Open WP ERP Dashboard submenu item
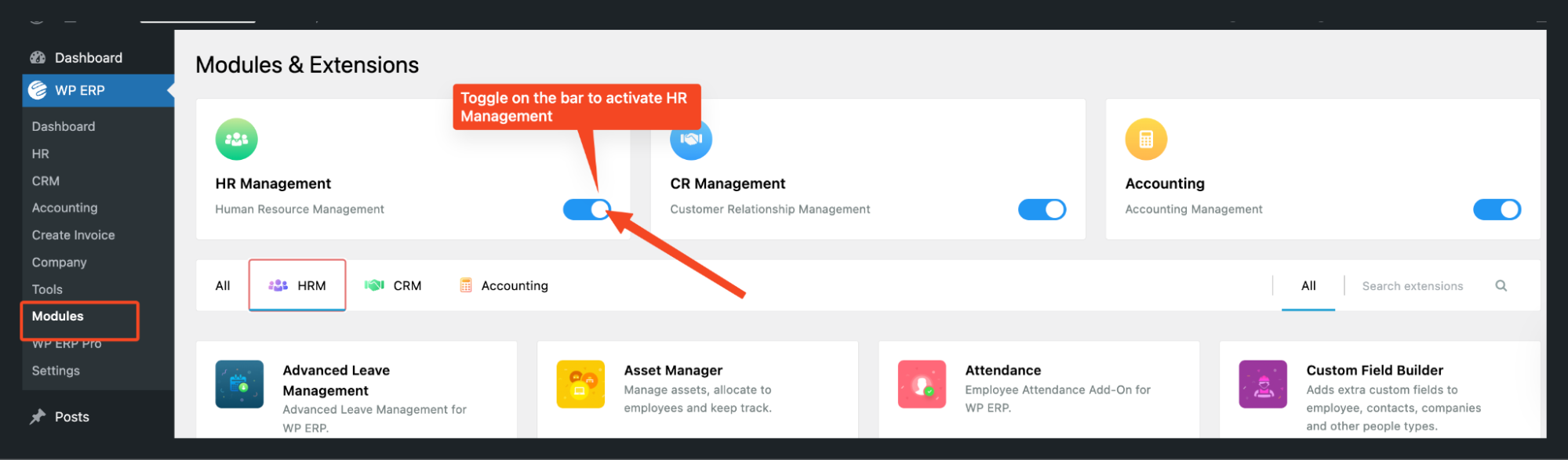1568x460 pixels. 64,127
